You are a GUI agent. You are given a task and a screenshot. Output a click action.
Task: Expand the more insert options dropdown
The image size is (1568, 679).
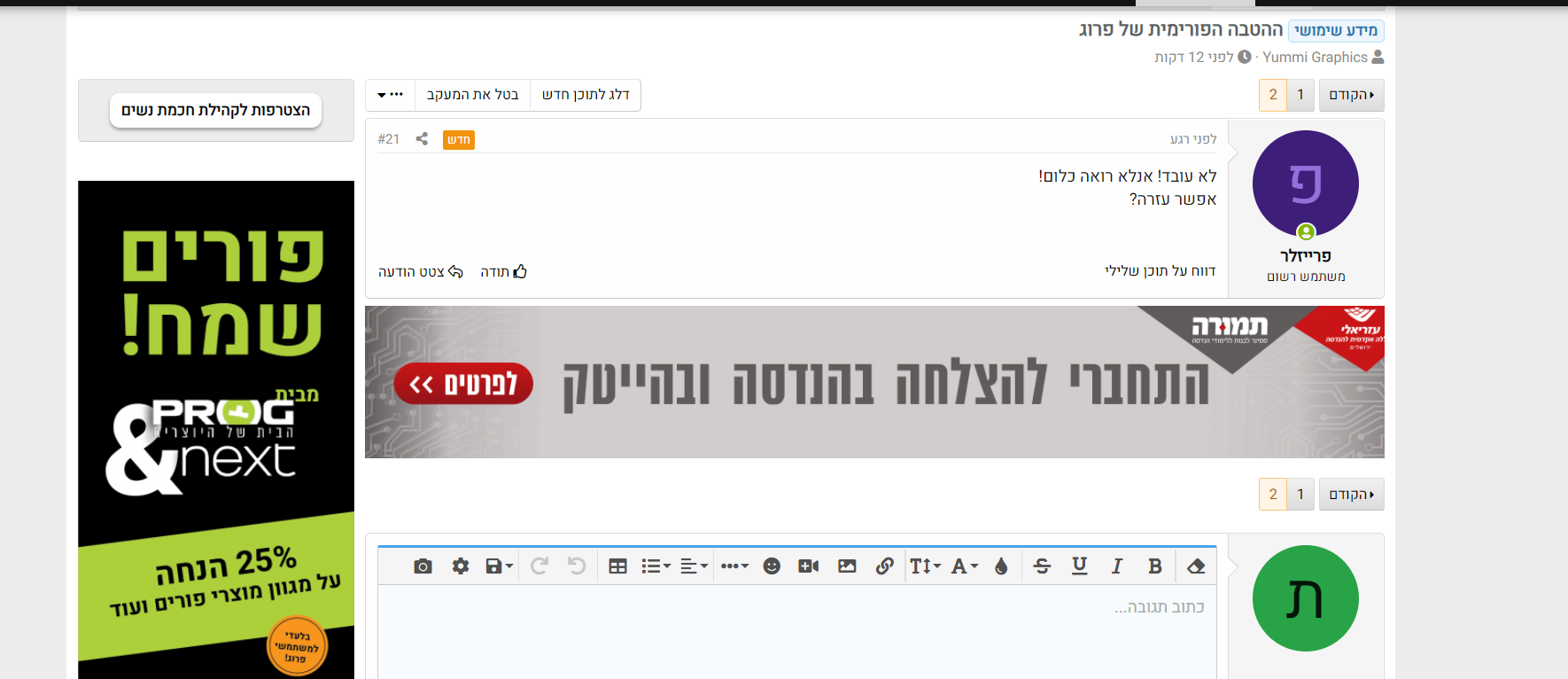pos(734,566)
